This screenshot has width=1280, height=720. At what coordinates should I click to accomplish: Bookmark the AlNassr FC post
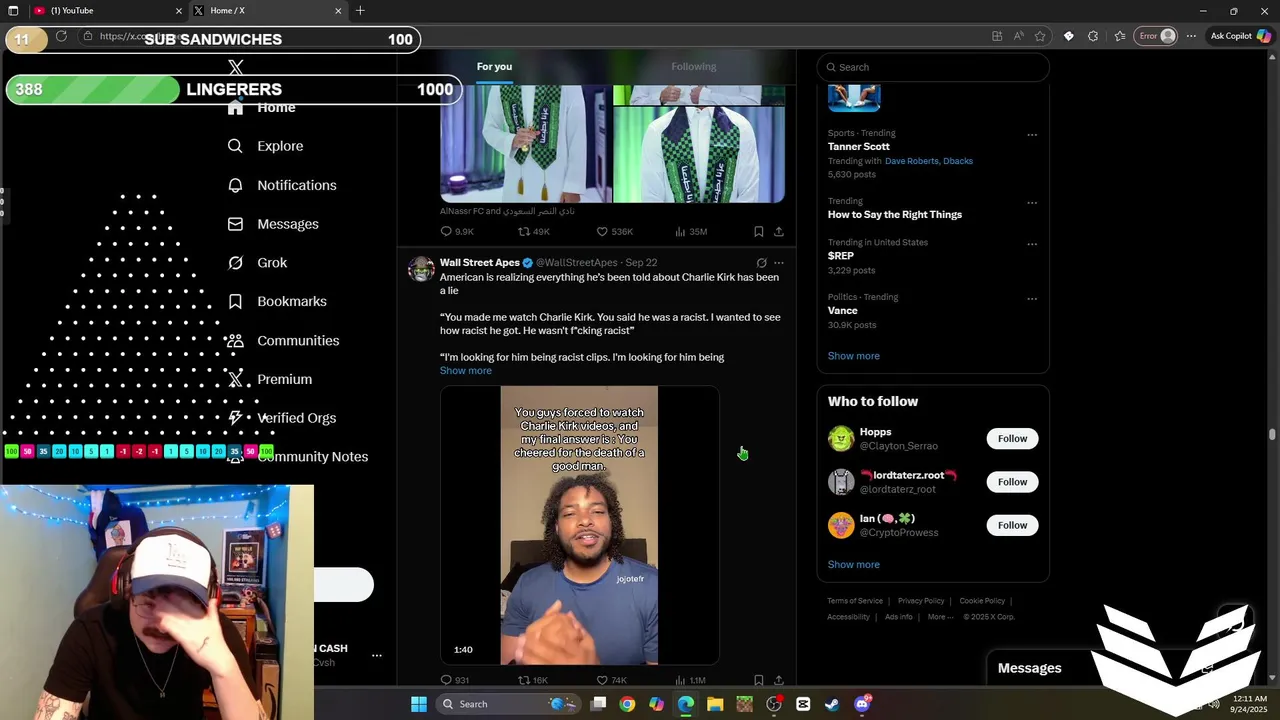tap(759, 232)
